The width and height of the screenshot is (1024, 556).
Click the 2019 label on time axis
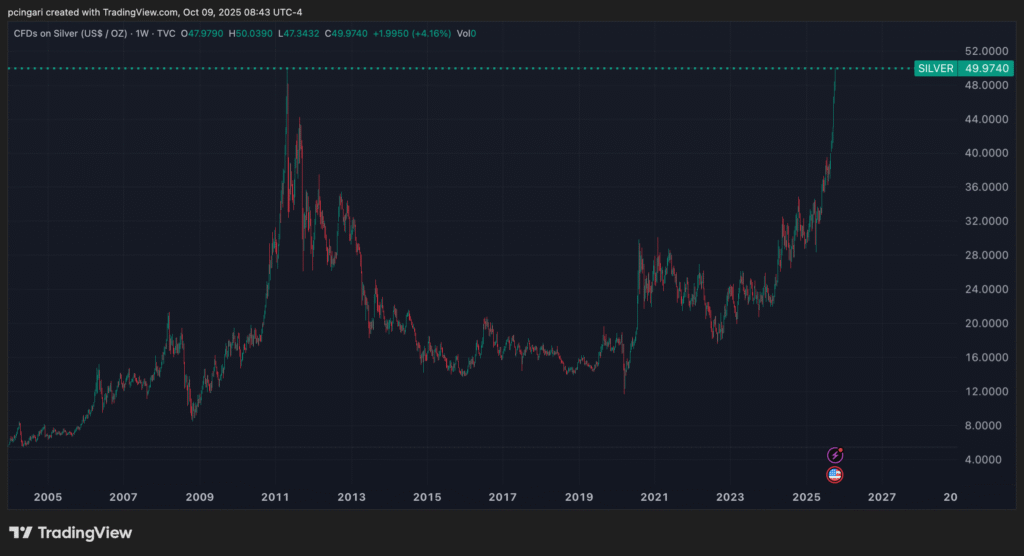click(578, 497)
